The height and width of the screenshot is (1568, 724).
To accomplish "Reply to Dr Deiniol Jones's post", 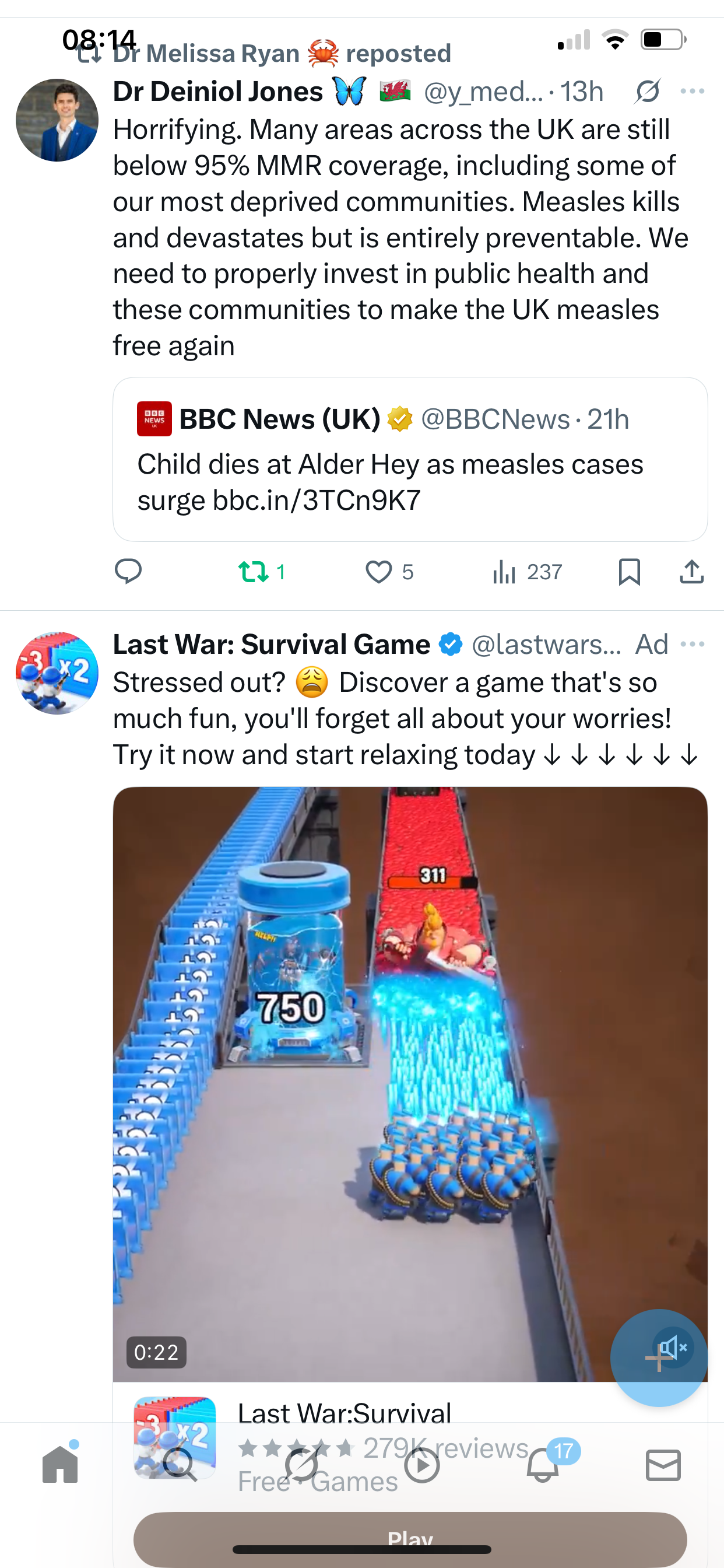I will point(128,572).
